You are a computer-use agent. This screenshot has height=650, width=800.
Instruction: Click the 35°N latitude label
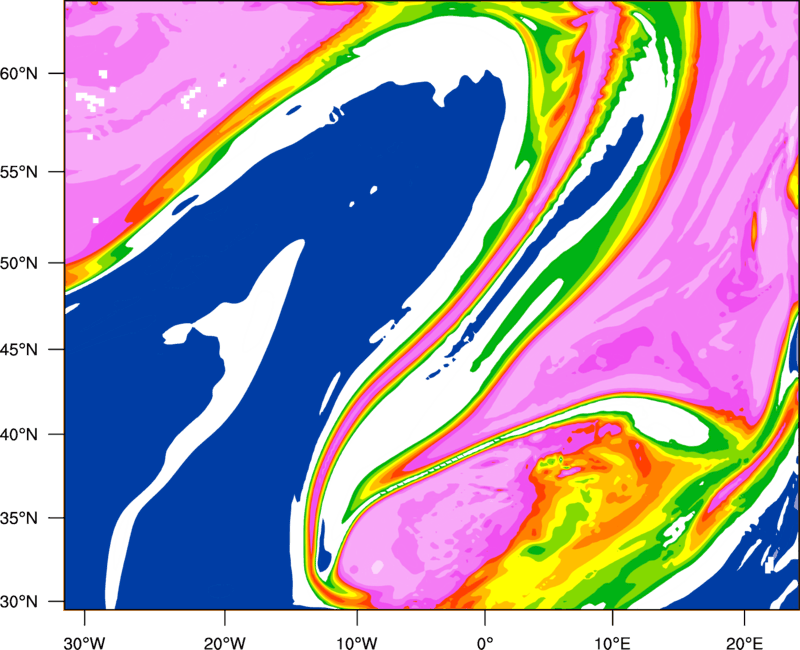pos(19,518)
